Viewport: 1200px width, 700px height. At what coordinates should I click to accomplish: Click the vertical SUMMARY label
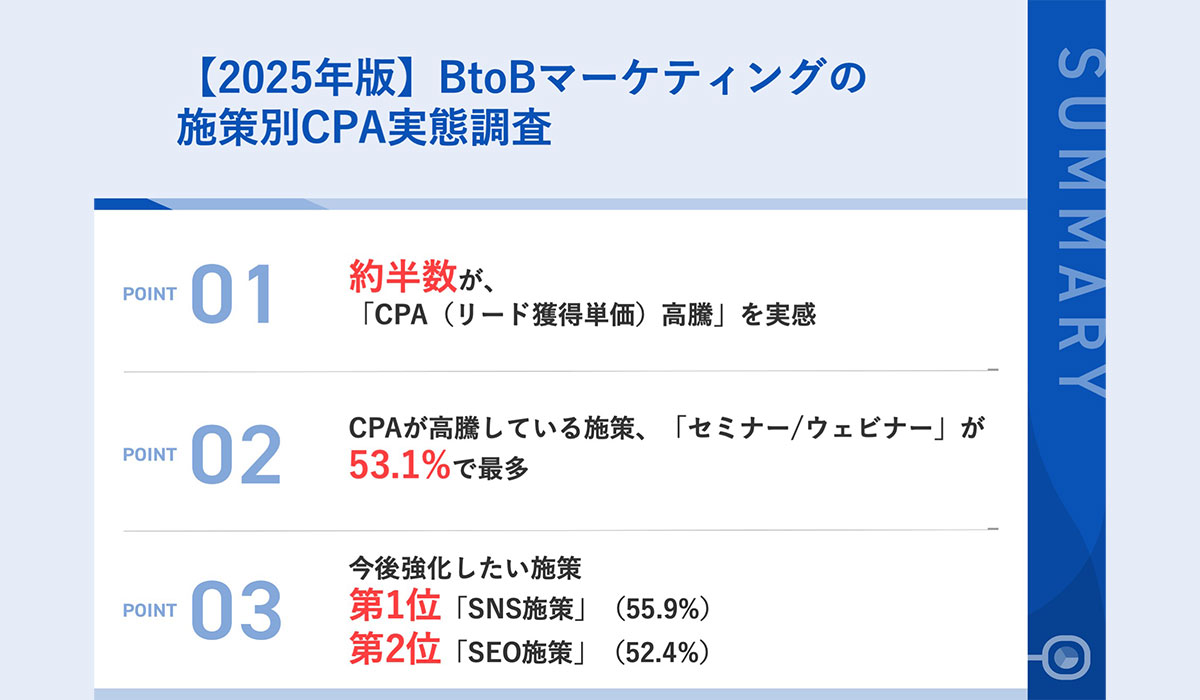click(x=1081, y=220)
